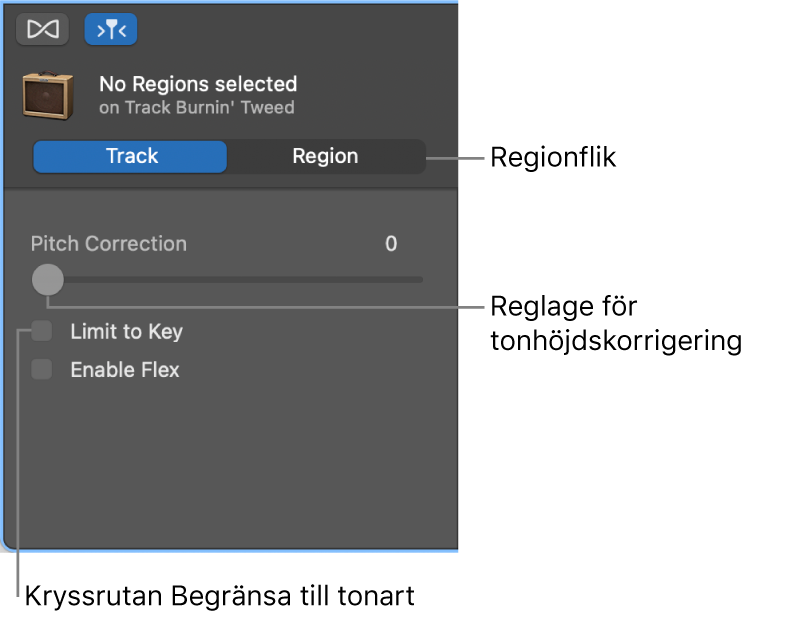Click the blue Flex toolbar button
Image resolution: width=793 pixels, height=617 pixels.
coord(111,29)
